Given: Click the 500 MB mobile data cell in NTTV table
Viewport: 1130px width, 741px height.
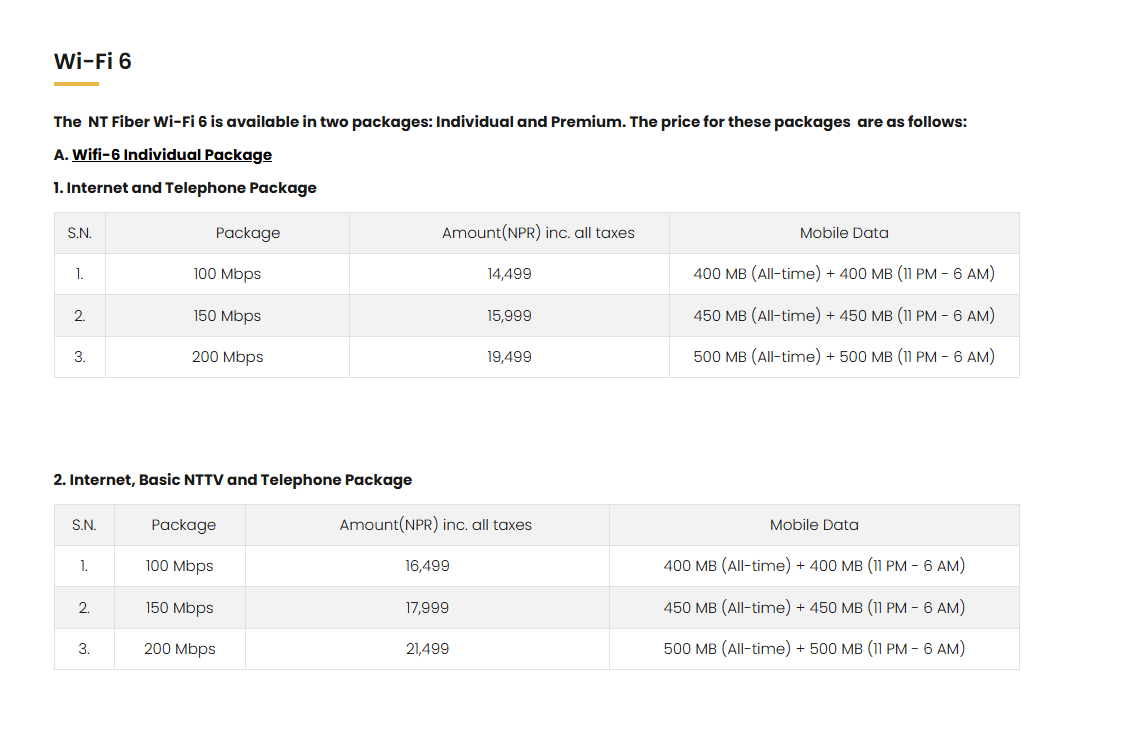Looking at the screenshot, I should [x=814, y=649].
